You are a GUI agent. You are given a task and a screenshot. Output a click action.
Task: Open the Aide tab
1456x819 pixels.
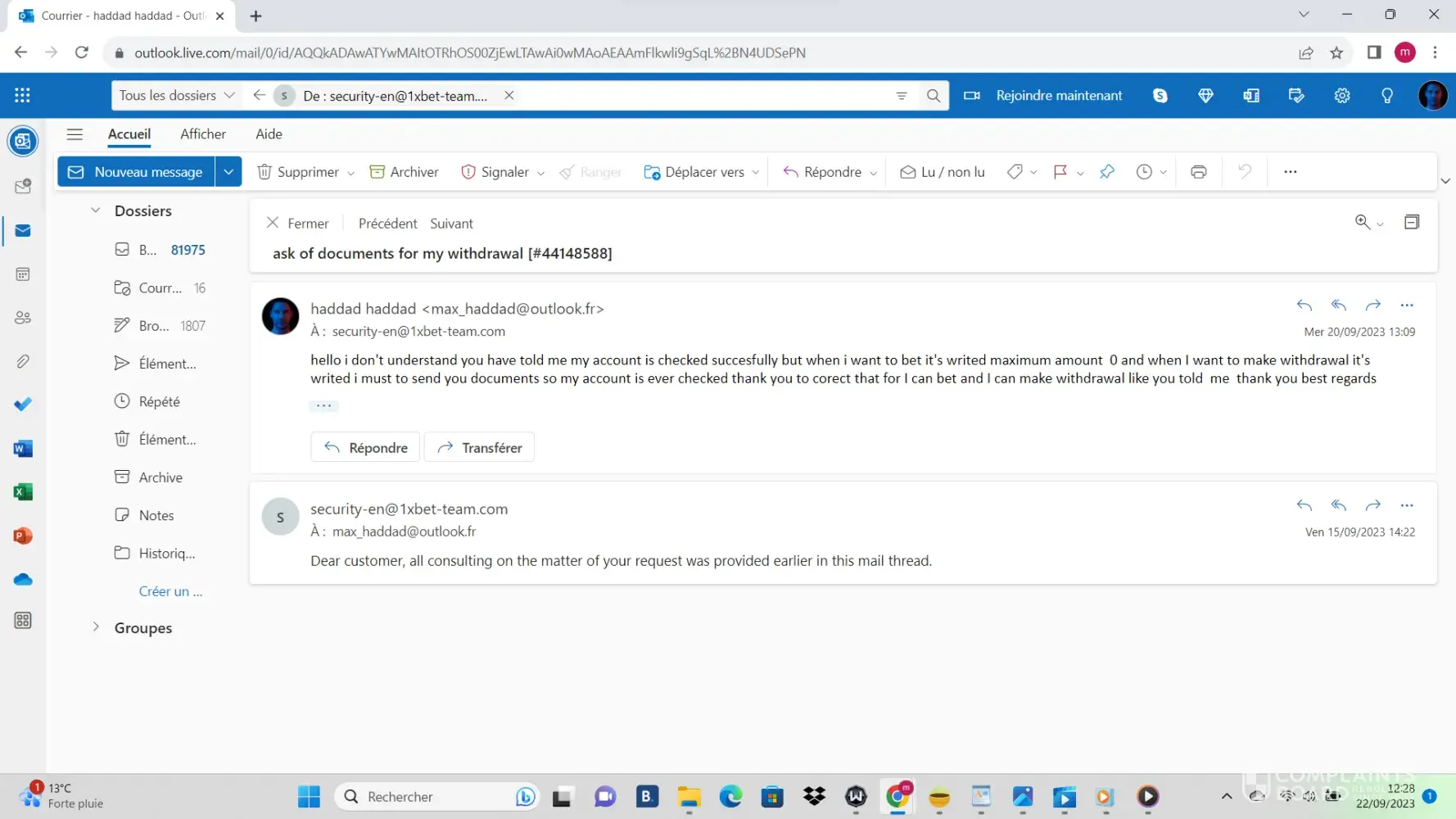269,134
